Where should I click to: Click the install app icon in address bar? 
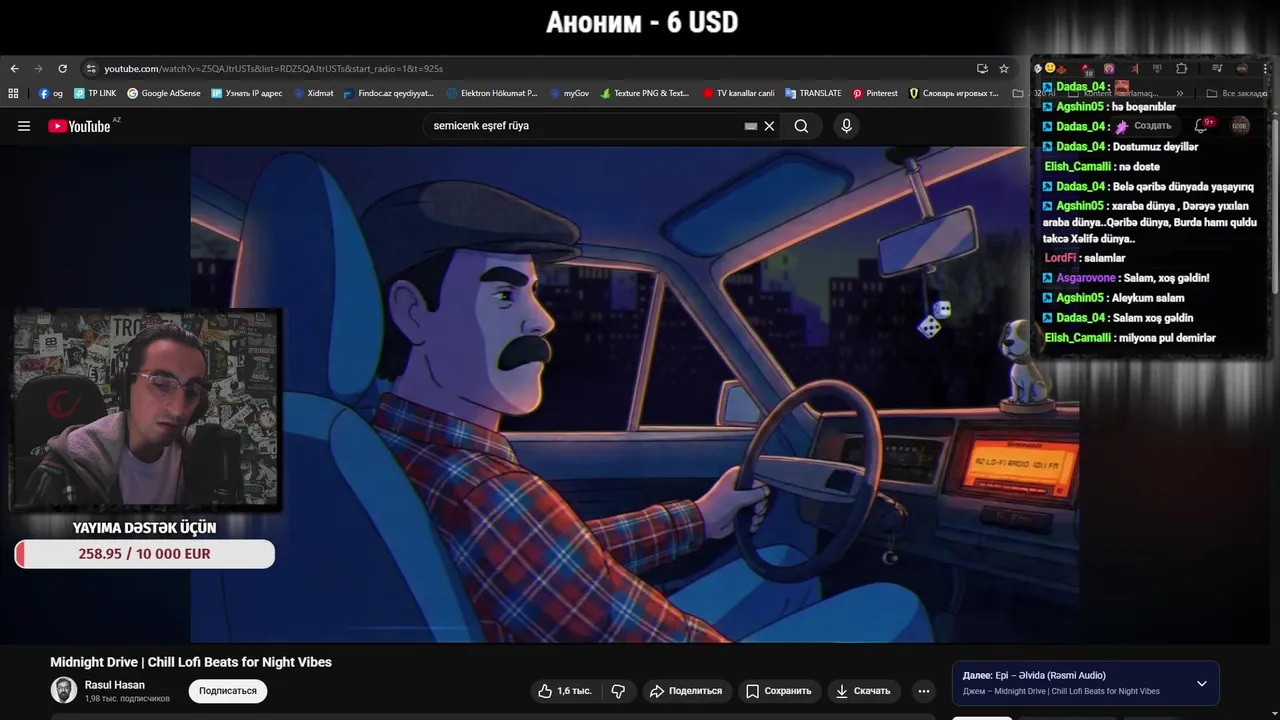982,69
